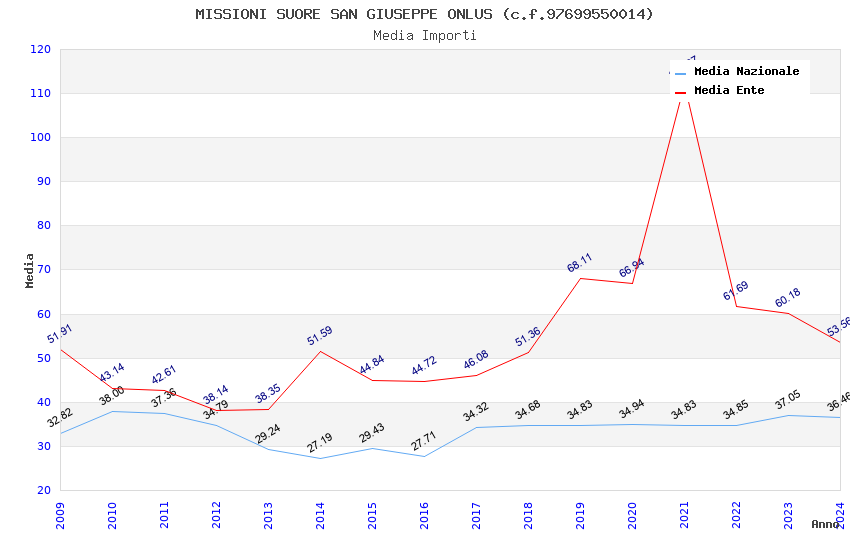Select the year 2009 on the x-axis
Viewport: 850px width, 550px height.
tap(60, 515)
